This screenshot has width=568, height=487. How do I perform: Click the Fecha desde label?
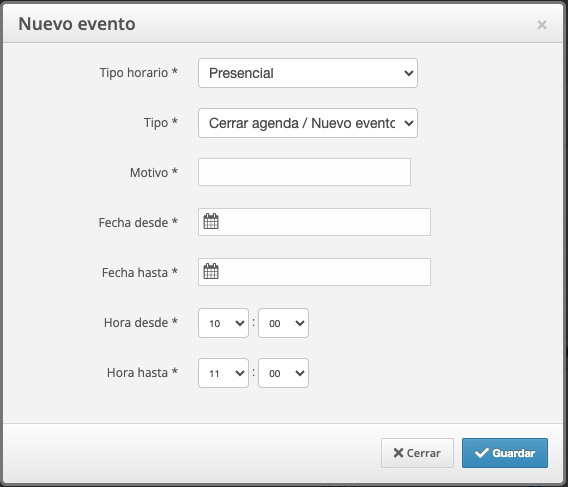point(138,222)
